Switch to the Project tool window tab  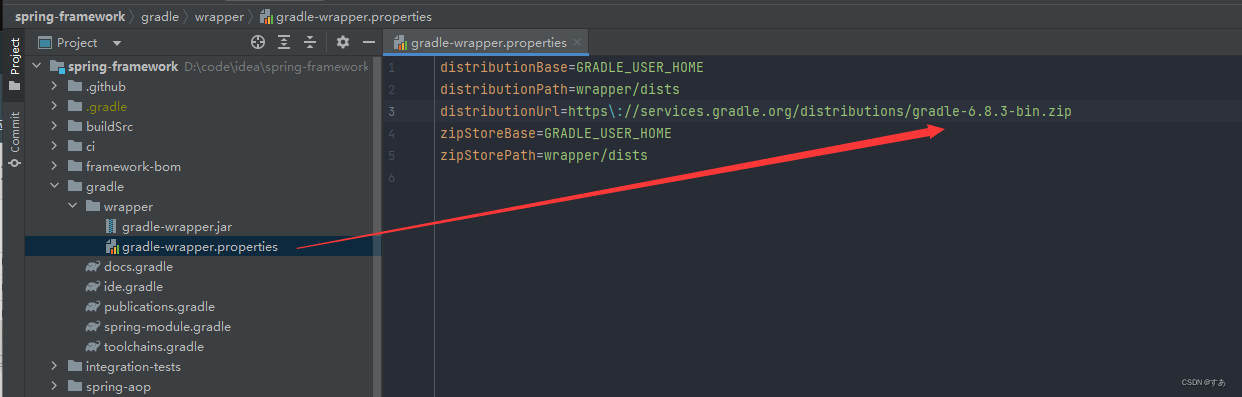click(x=14, y=64)
